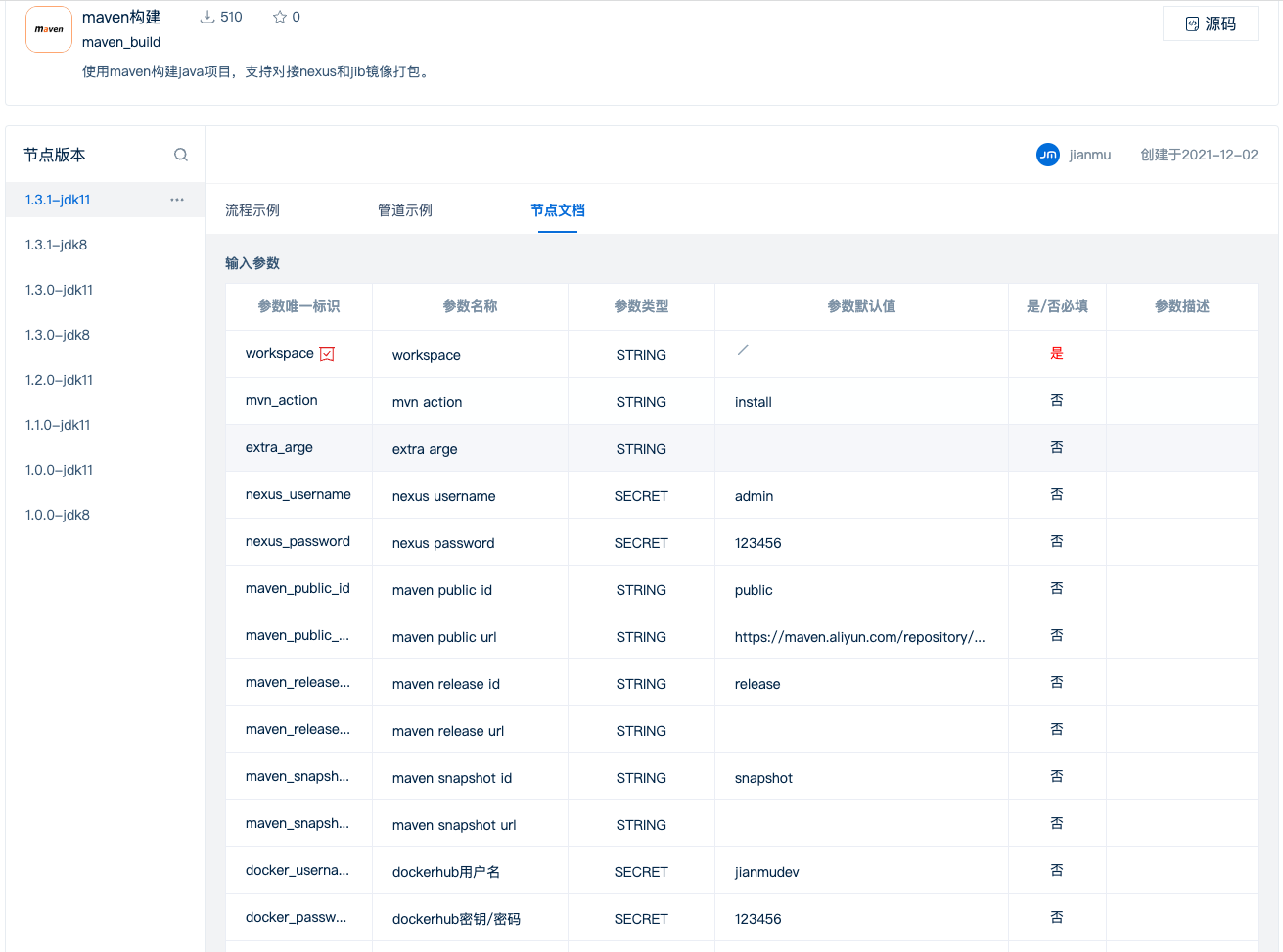Select version 1.2.0-jdk11
The width and height of the screenshot is (1283, 952).
click(x=60, y=380)
